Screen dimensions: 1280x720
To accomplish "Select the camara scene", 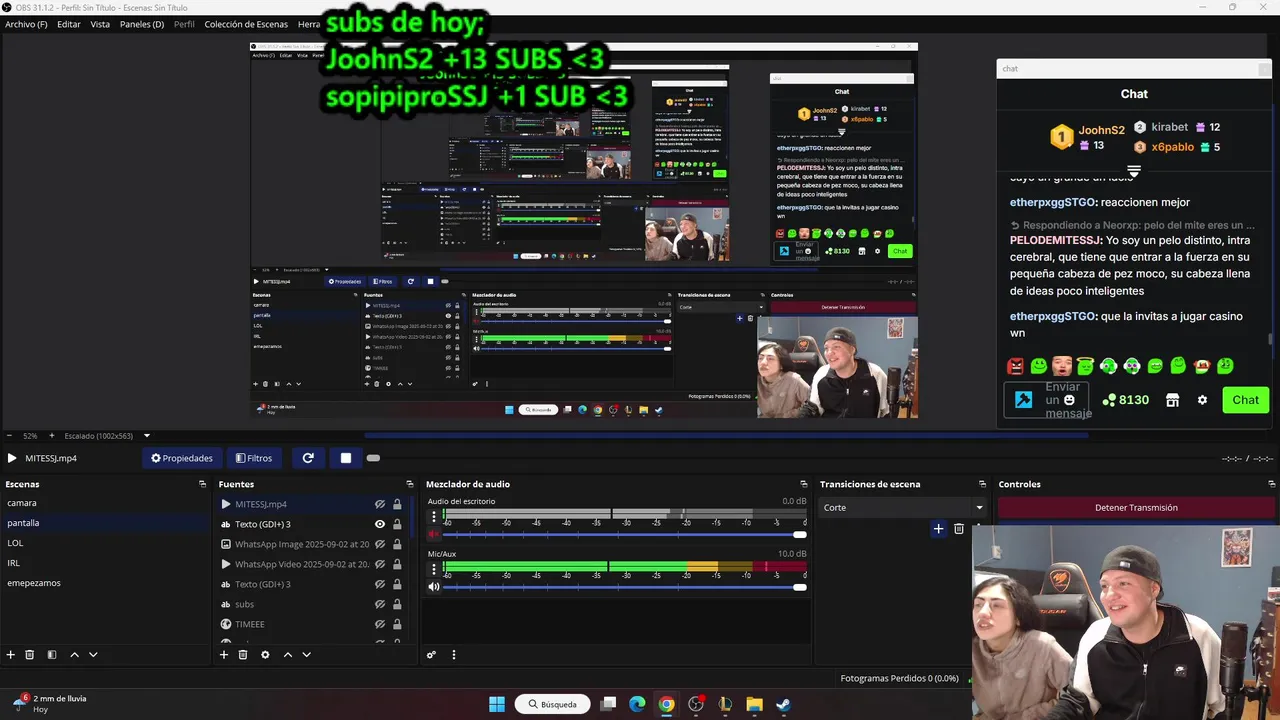I will (22, 503).
